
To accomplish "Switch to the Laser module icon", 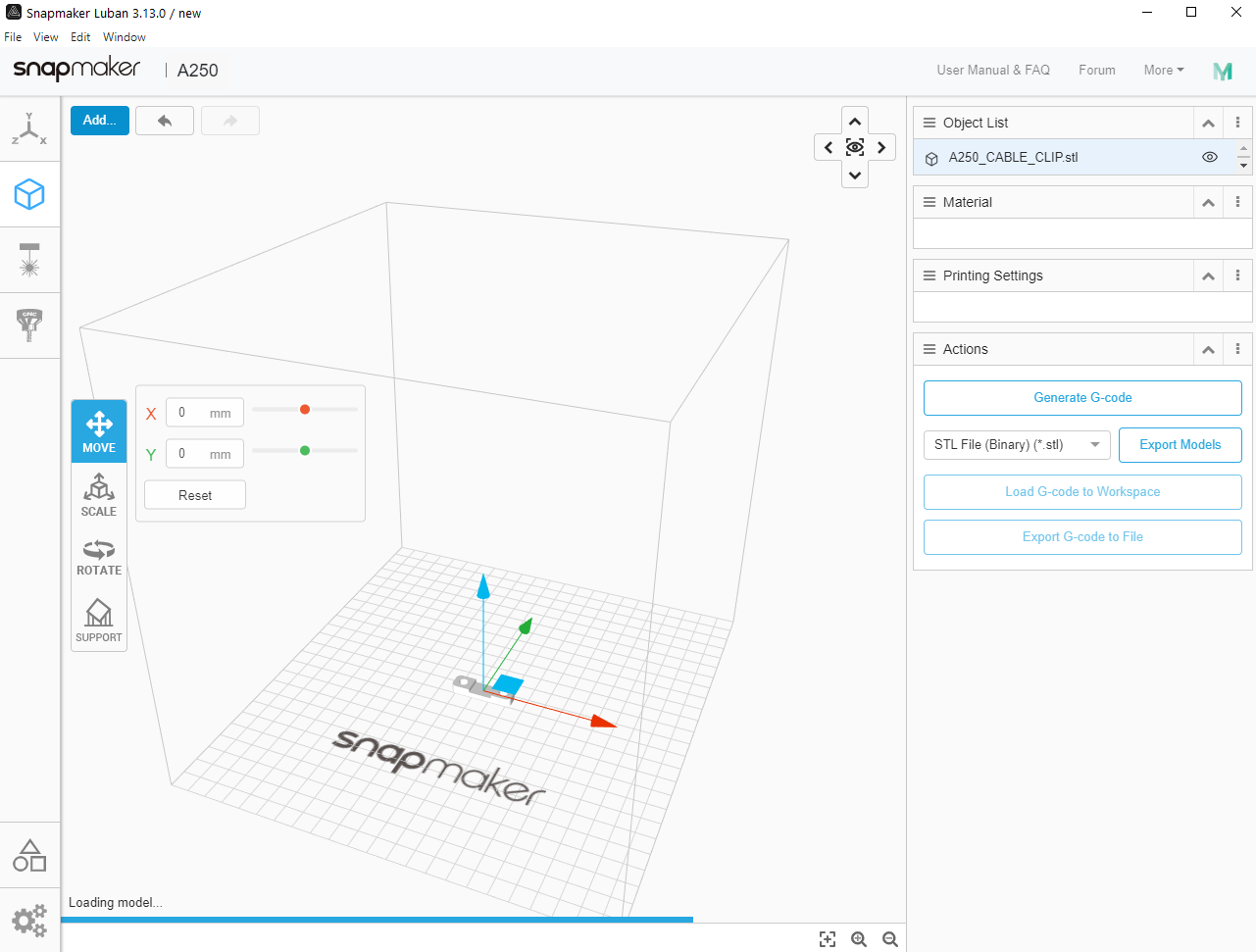I will pyautogui.click(x=29, y=260).
